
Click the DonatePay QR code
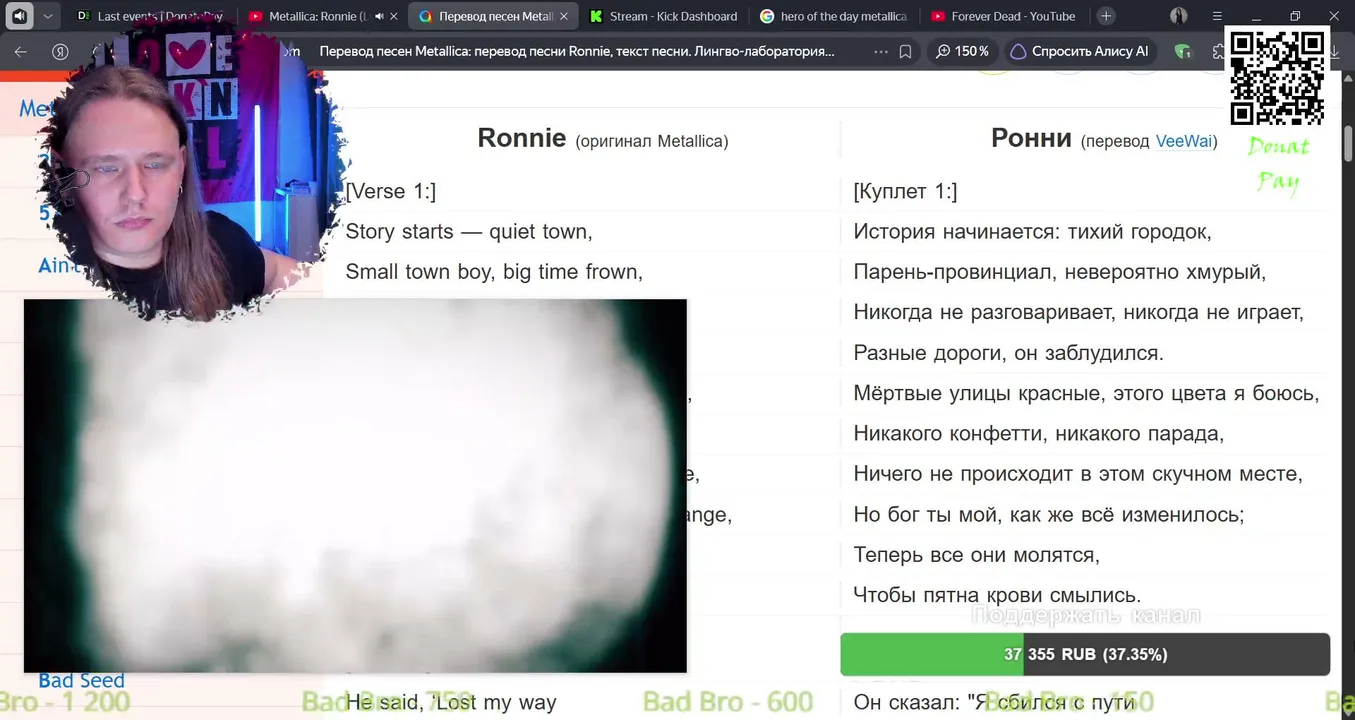(1277, 77)
